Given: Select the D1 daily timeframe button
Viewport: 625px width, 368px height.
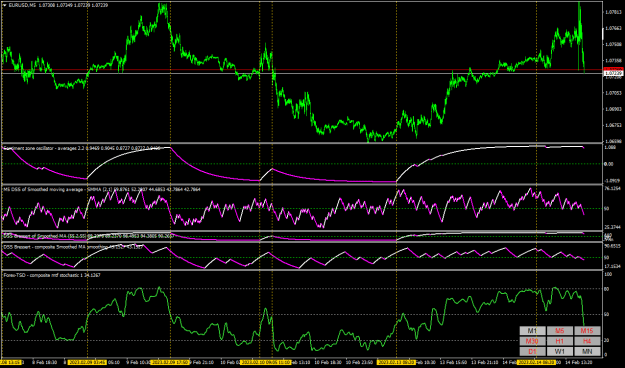Looking at the screenshot, I should coord(532,351).
